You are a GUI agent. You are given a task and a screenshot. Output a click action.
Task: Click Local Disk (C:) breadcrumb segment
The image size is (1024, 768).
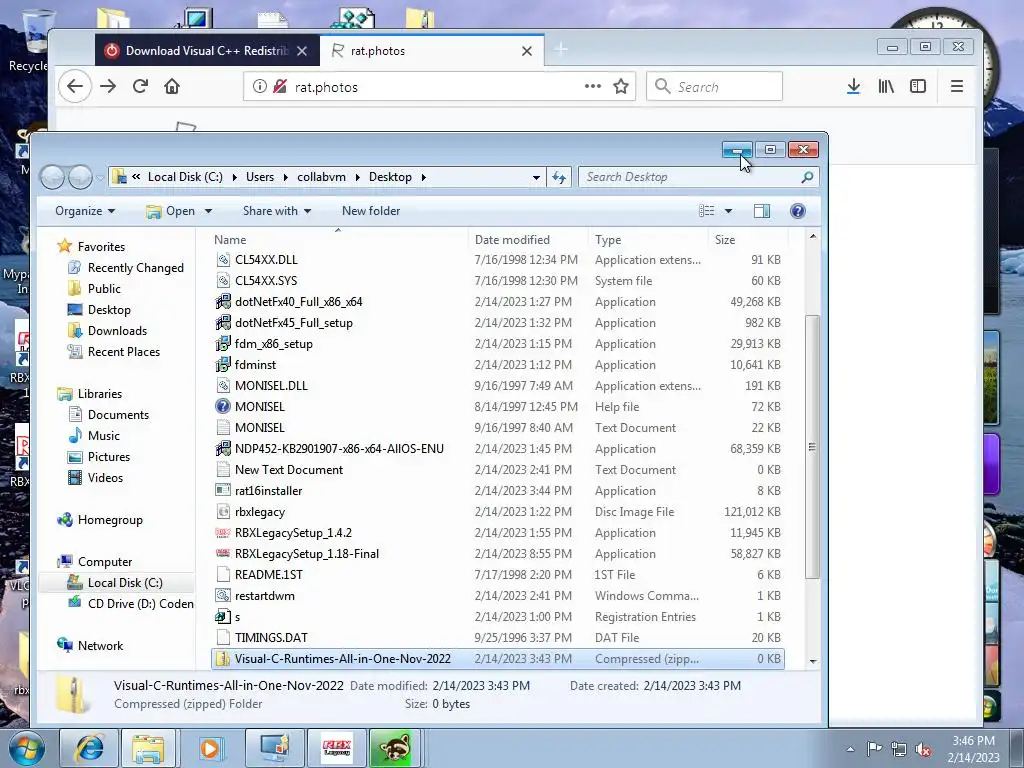(x=185, y=177)
